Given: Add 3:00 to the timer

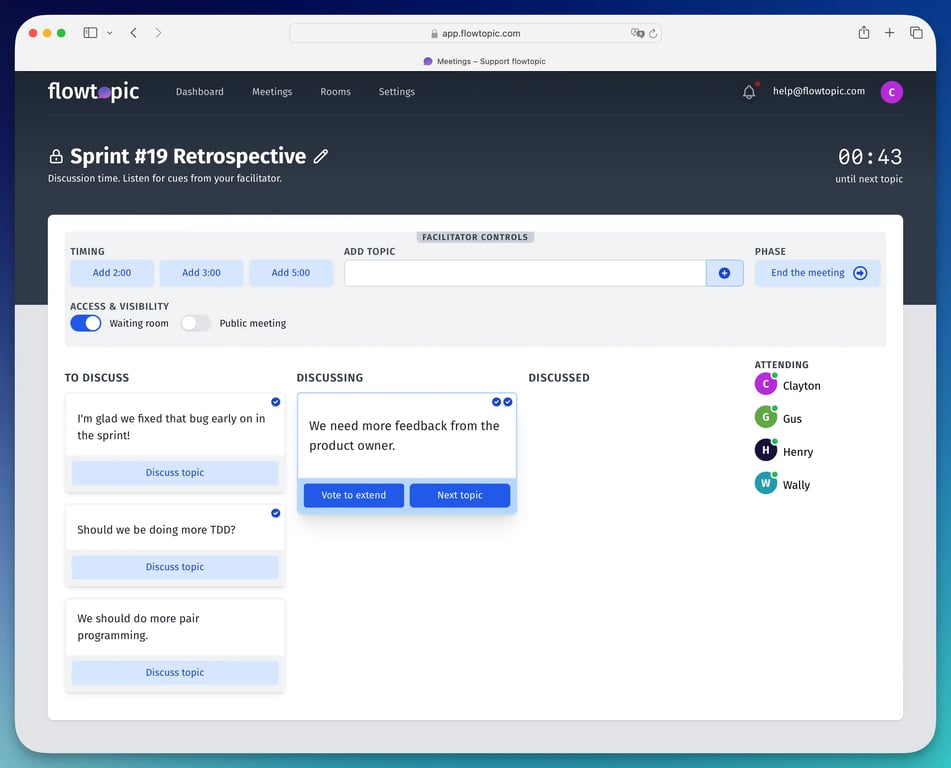Looking at the screenshot, I should click(201, 273).
